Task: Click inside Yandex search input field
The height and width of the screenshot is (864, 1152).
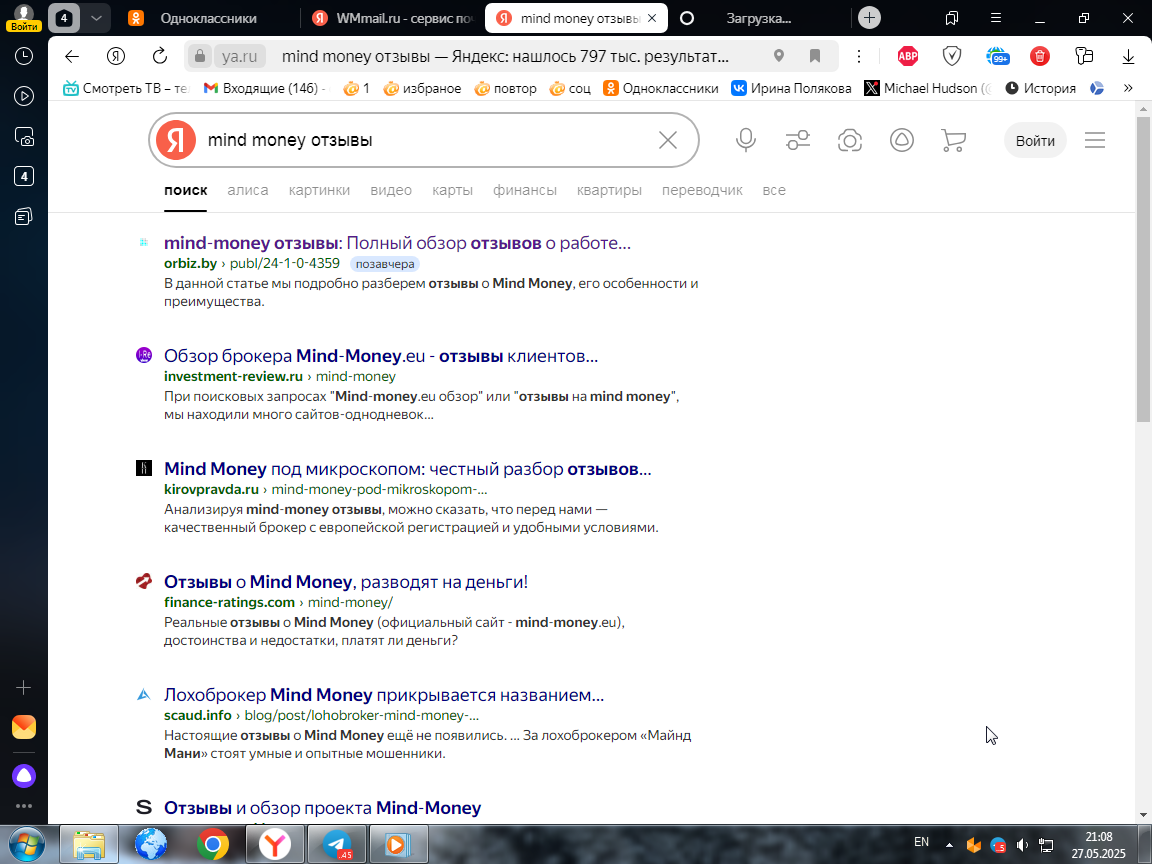Action: click(426, 140)
